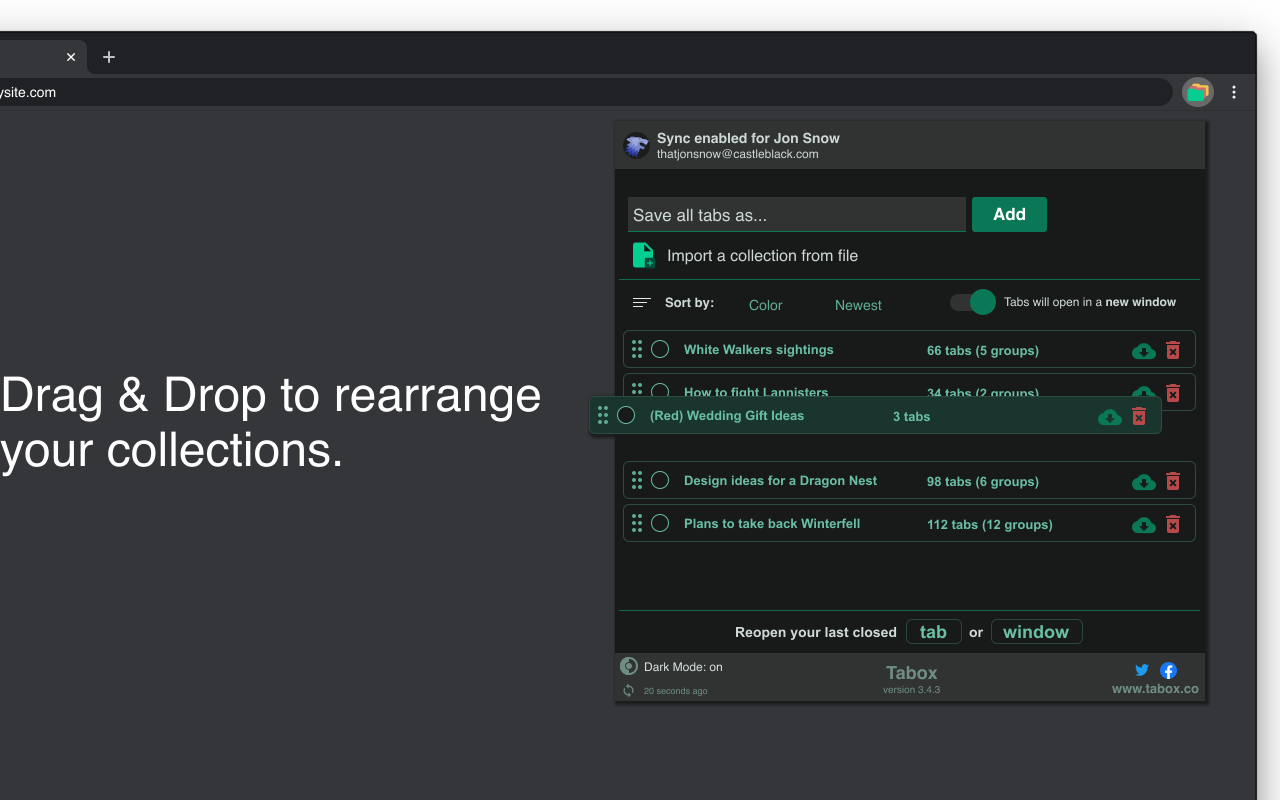Image resolution: width=1280 pixels, height=800 pixels.
Task: Click the Save all tabs as field
Action: tap(795, 214)
